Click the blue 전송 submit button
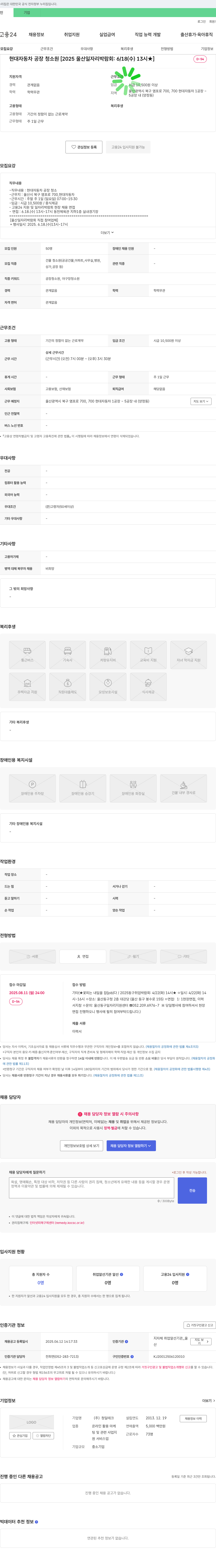Screen dimensions: 216x1568 [192, 1191]
